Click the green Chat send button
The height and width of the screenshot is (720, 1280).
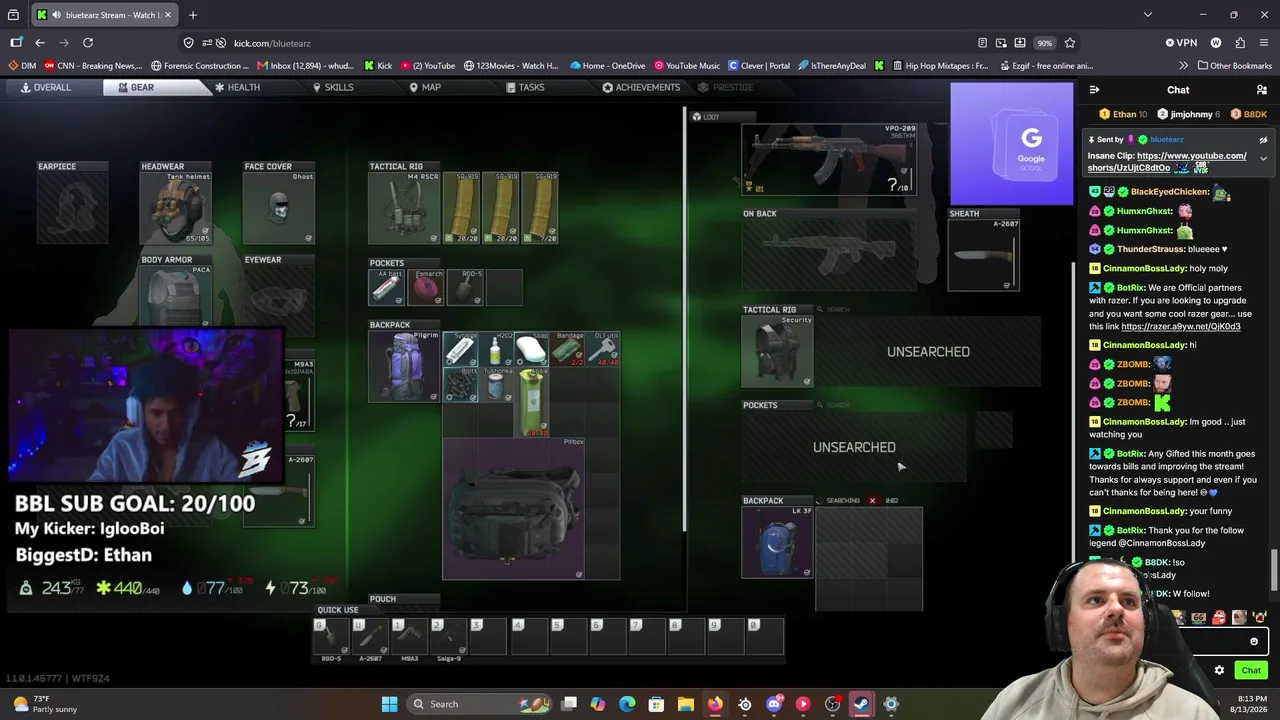(1251, 670)
